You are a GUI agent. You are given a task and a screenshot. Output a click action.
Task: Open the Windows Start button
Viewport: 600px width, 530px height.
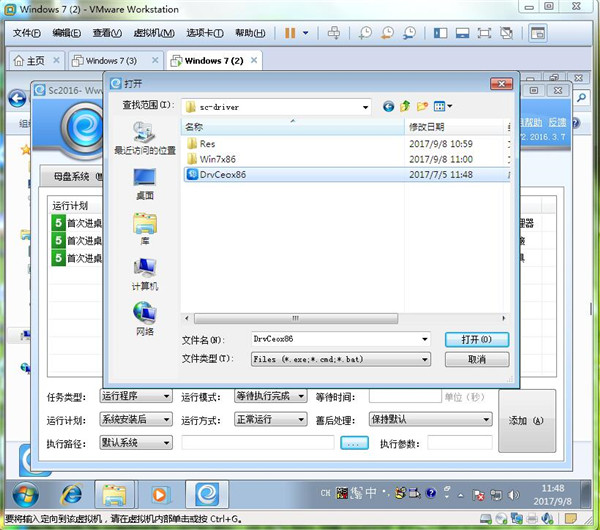[26, 494]
